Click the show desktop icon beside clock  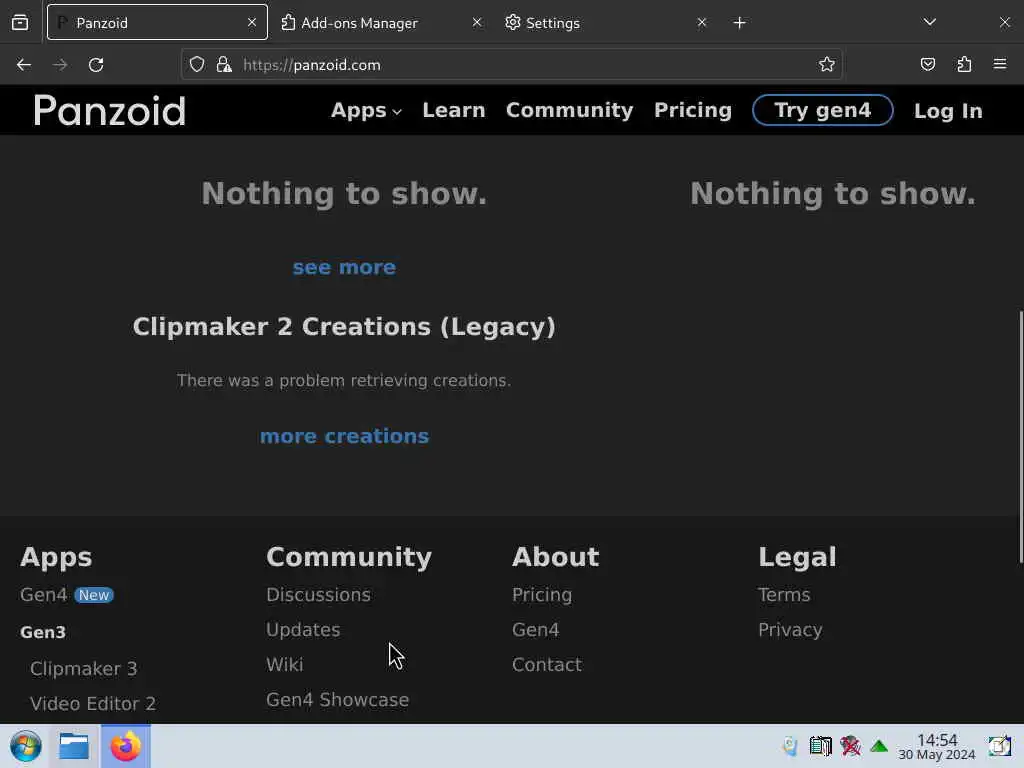point(1000,746)
